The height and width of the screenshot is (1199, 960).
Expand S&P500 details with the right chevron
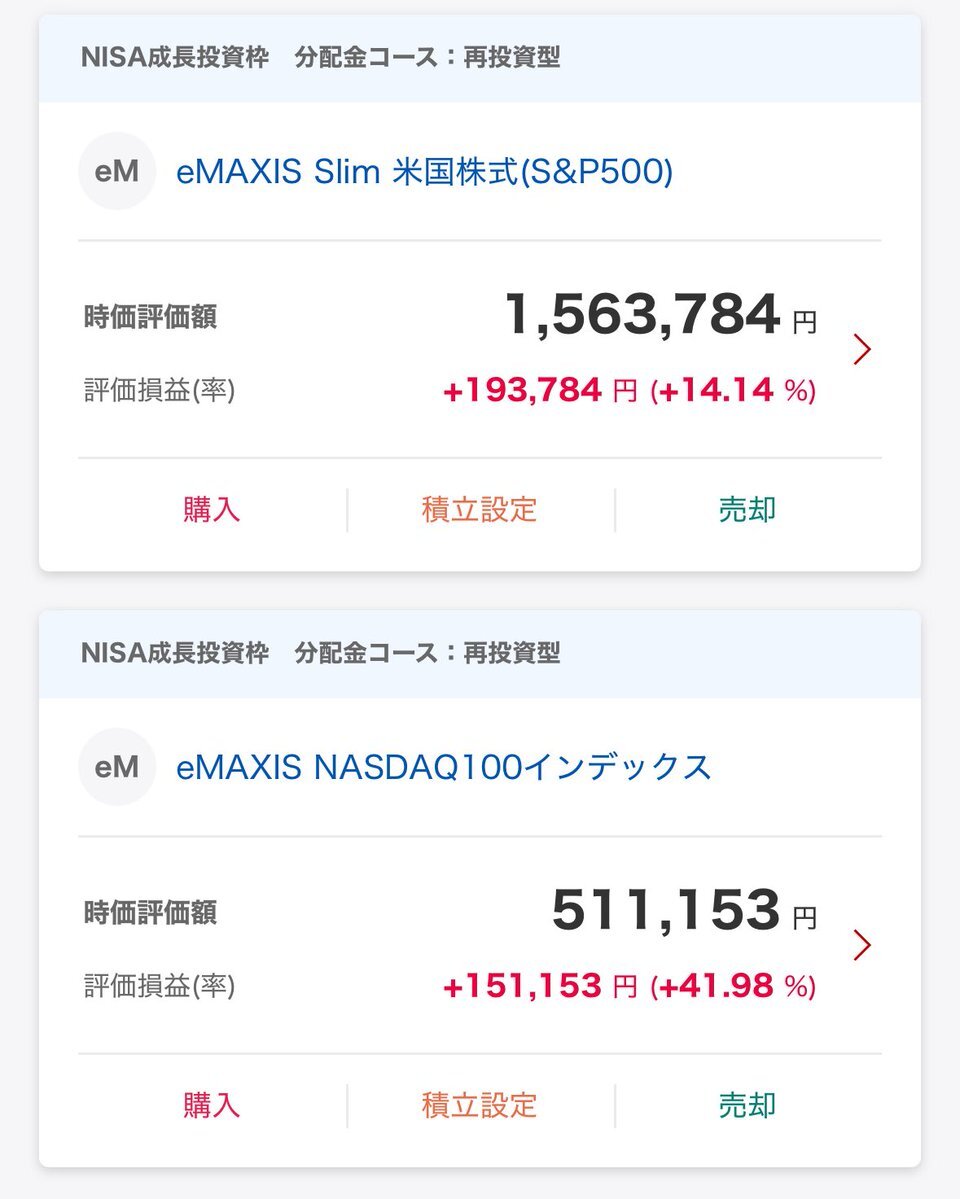862,349
